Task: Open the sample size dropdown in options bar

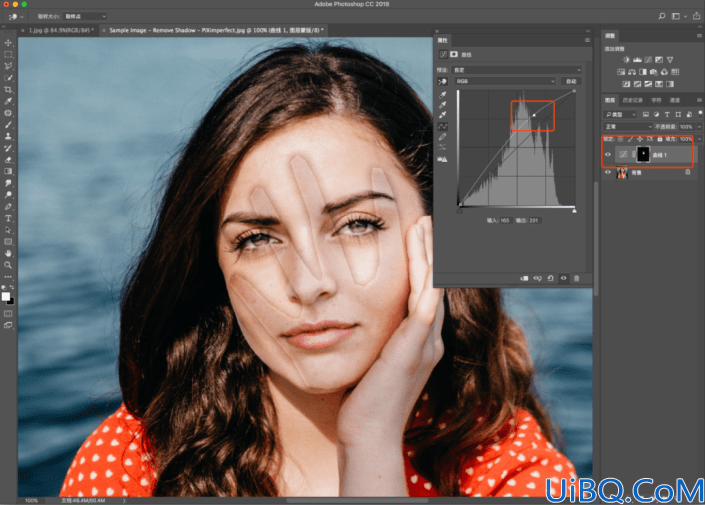Action: tap(85, 16)
